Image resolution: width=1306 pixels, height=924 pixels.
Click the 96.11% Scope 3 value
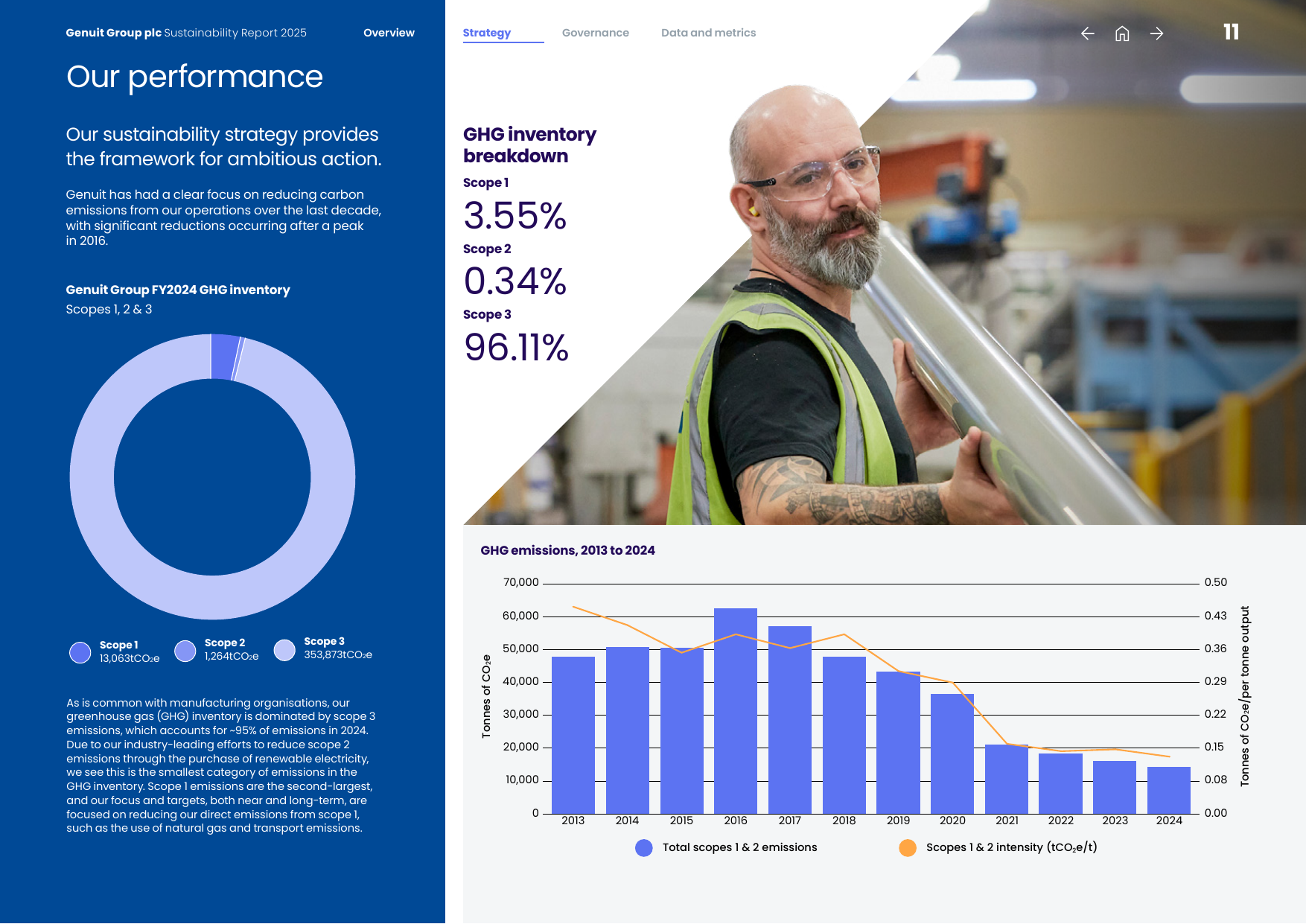click(516, 348)
